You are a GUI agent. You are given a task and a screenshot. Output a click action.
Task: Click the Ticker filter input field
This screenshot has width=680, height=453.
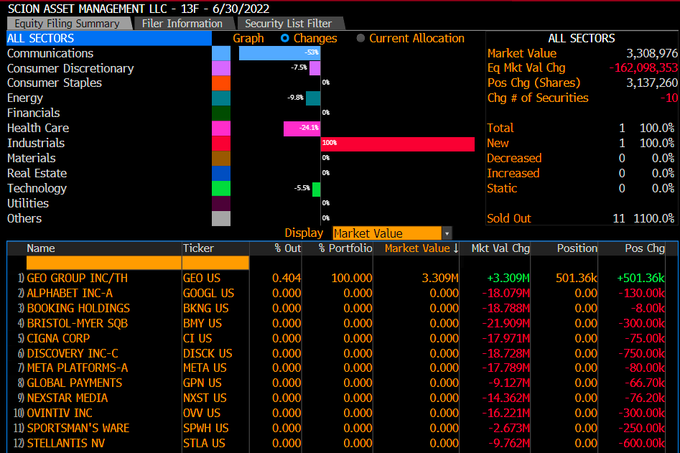coord(216,263)
